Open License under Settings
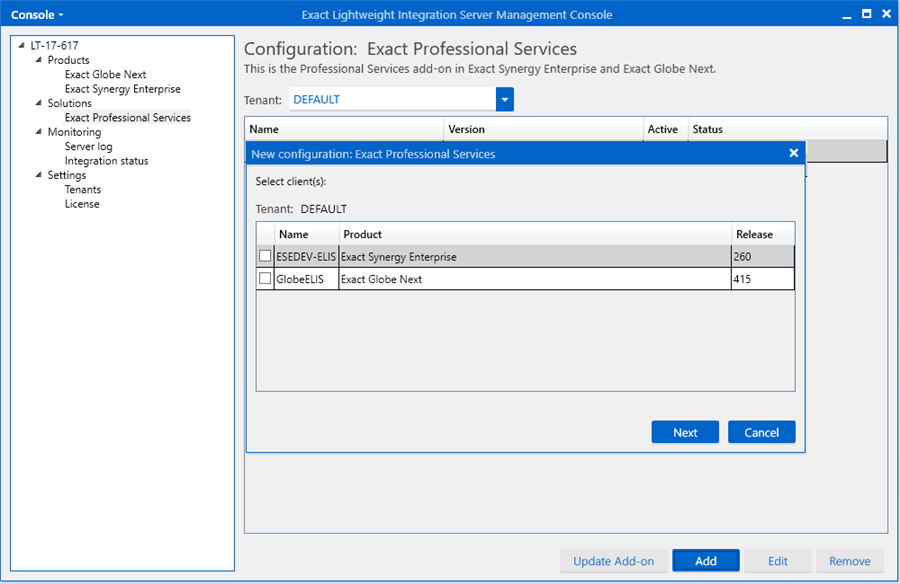The width and height of the screenshot is (900, 584). tap(82, 204)
